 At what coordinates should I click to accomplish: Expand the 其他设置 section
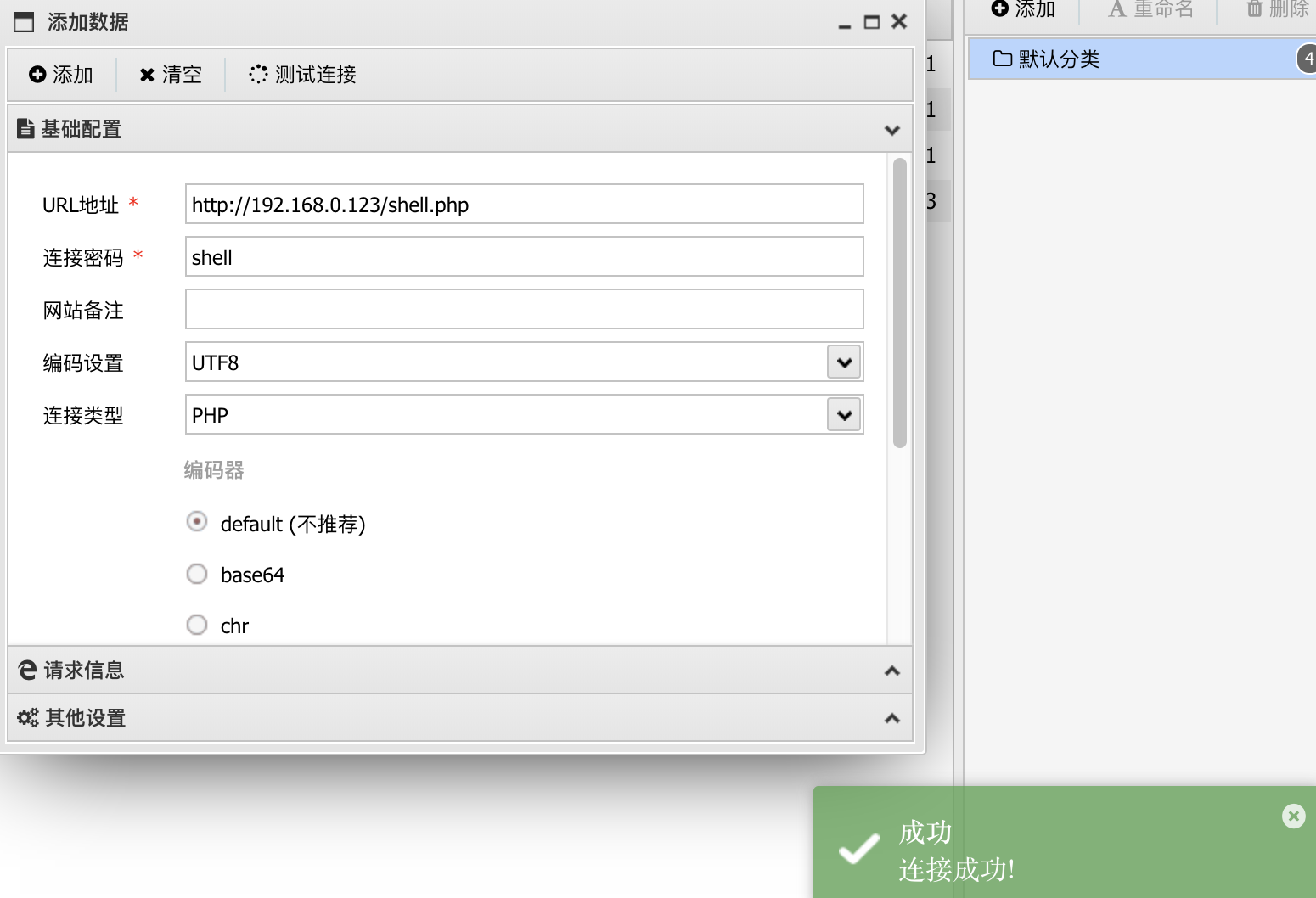[x=891, y=719]
